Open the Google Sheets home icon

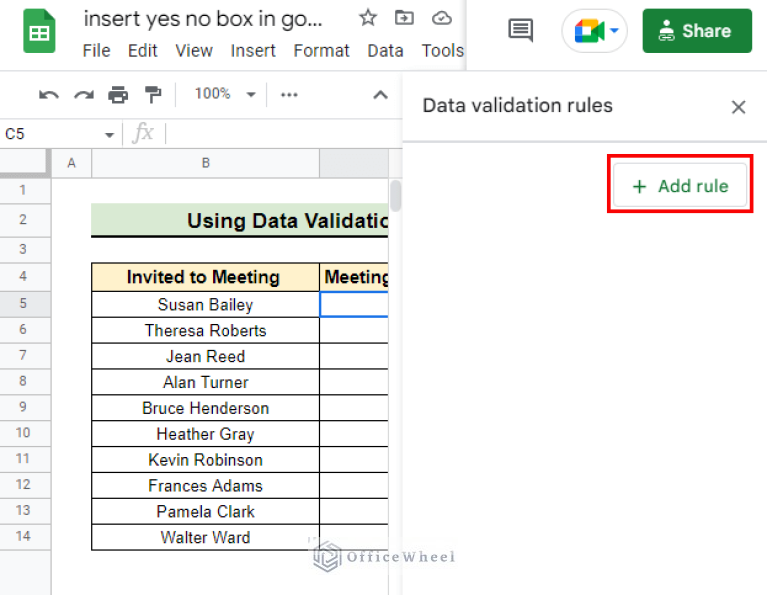[x=40, y=33]
